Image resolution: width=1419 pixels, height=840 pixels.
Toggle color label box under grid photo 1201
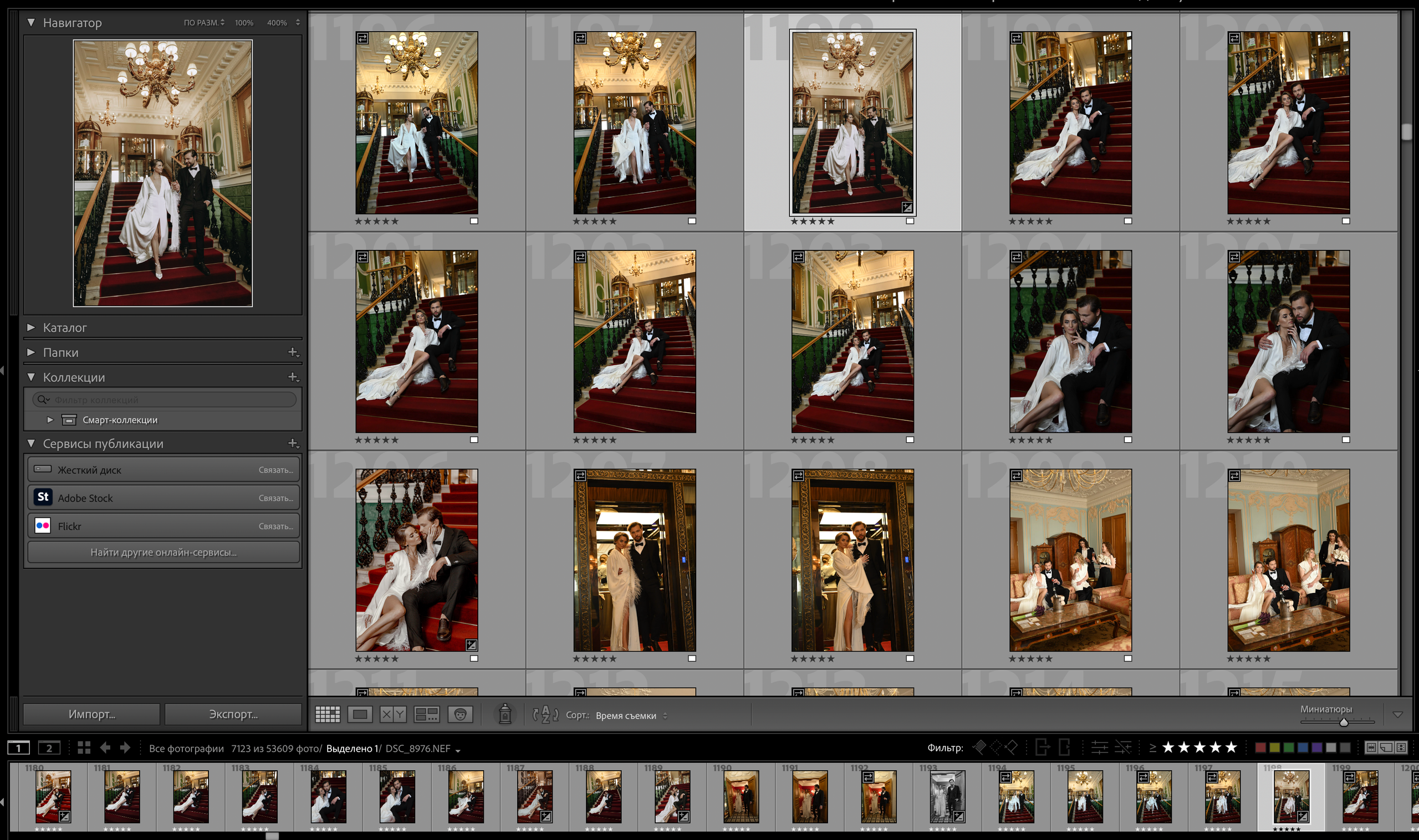pos(474,439)
